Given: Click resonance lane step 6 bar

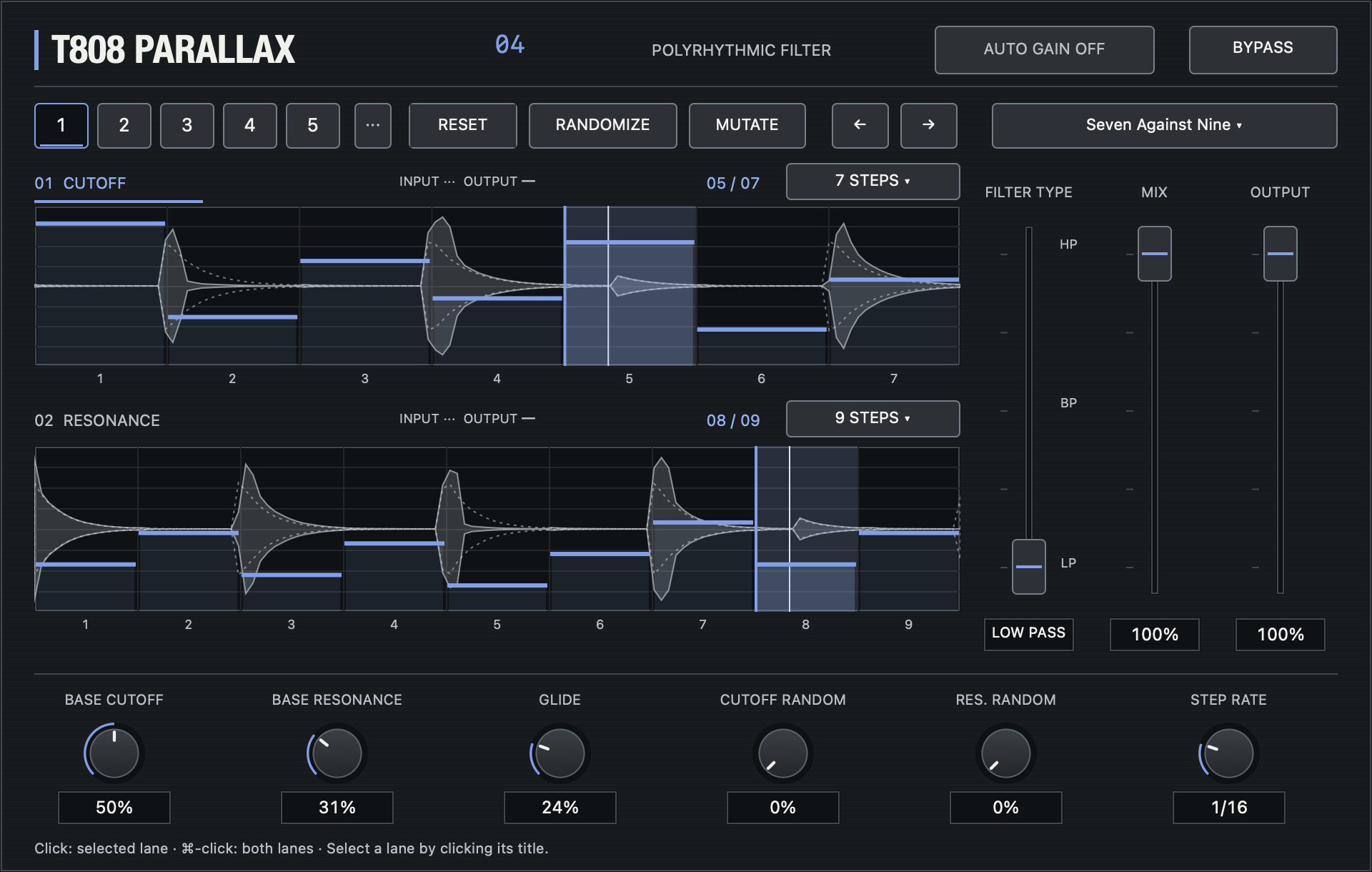Looking at the screenshot, I should pyautogui.click(x=600, y=554).
